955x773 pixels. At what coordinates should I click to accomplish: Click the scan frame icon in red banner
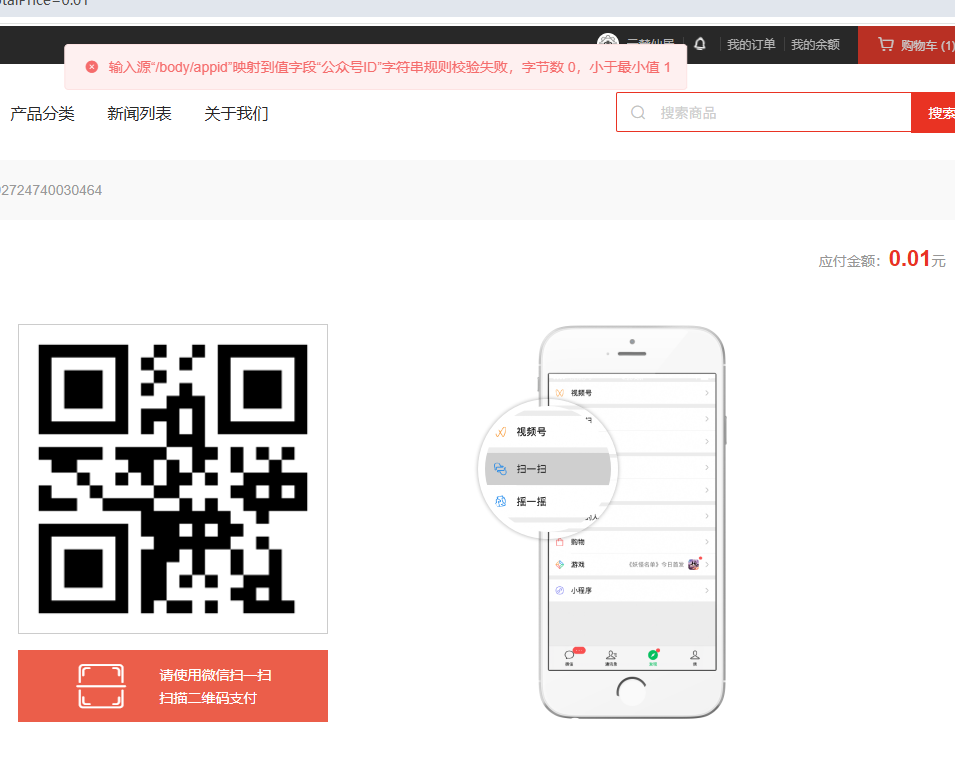tap(101, 686)
